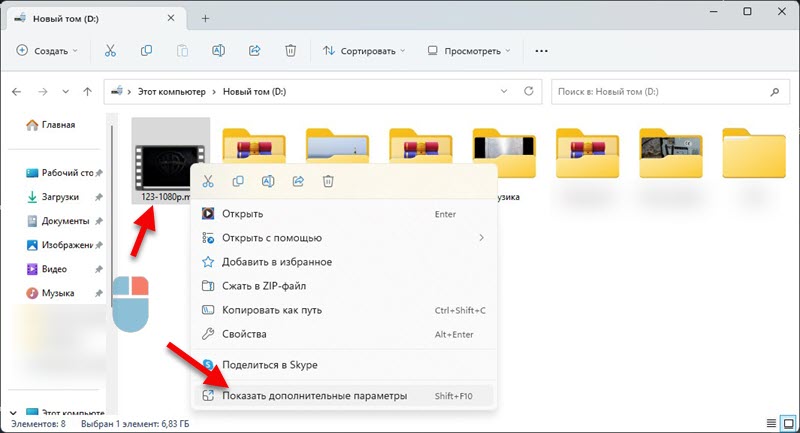Open the Просмотреть view options
Viewport: 800px width, 433px height.
[468, 50]
